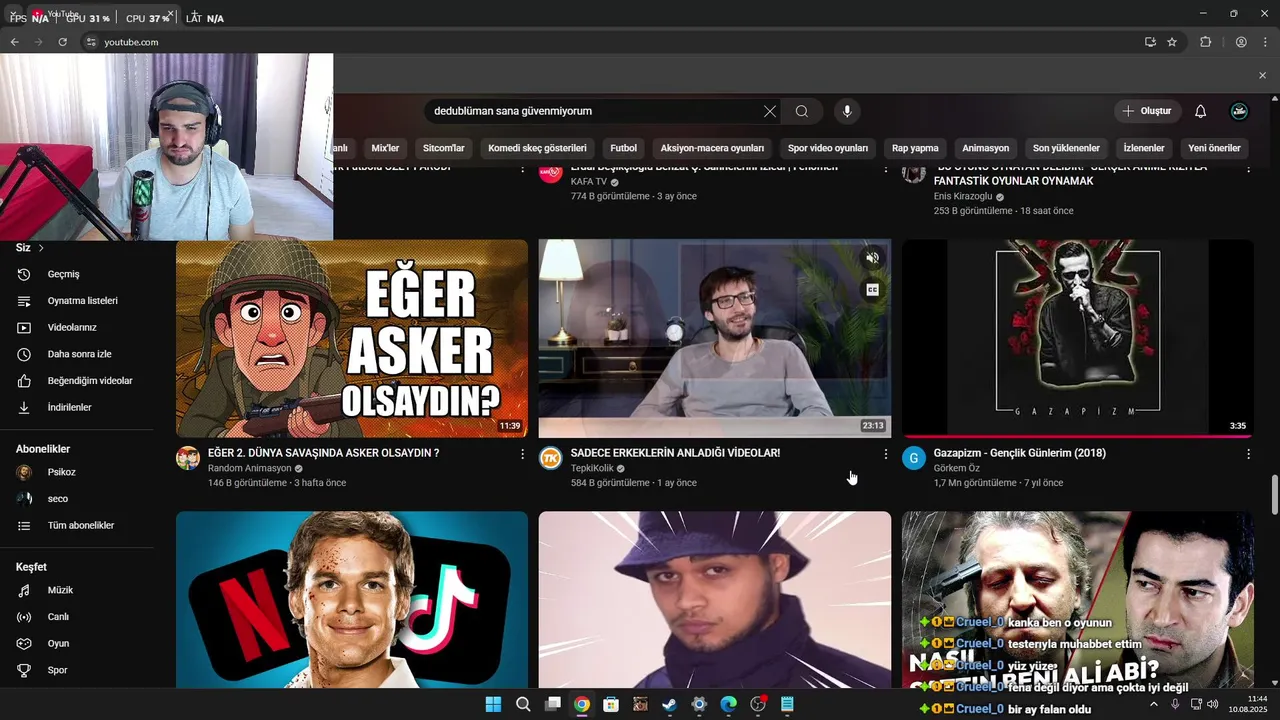Screen dimensions: 1280x720
Task: Reload the page in Chrome
Action: (x=62, y=42)
